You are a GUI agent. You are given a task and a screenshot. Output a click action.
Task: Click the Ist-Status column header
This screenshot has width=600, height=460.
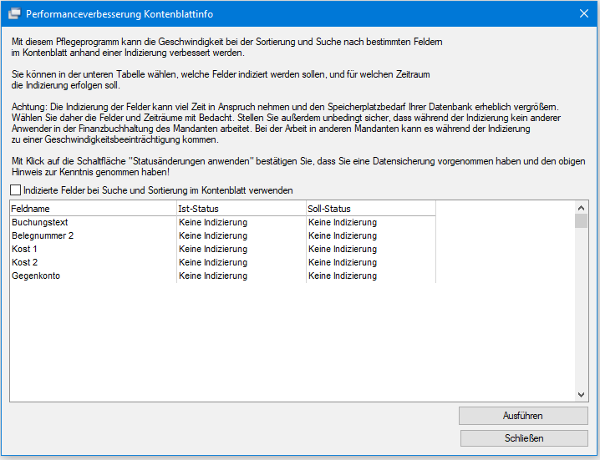tap(241, 209)
